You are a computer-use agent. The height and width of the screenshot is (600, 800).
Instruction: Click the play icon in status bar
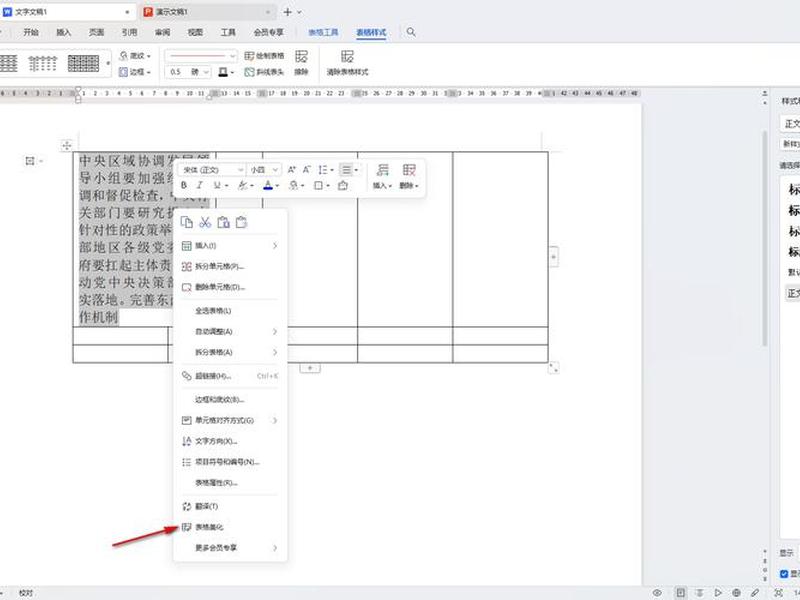[x=718, y=592]
